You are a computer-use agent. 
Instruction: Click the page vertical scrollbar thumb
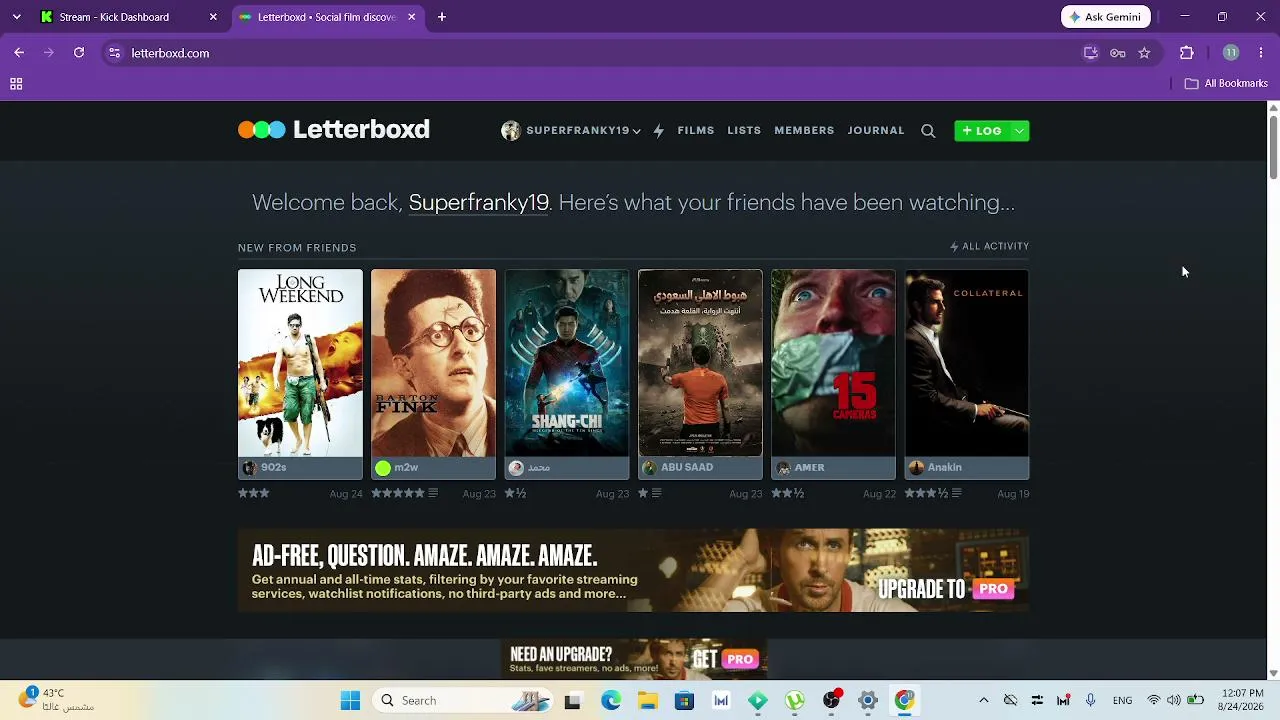click(1273, 146)
